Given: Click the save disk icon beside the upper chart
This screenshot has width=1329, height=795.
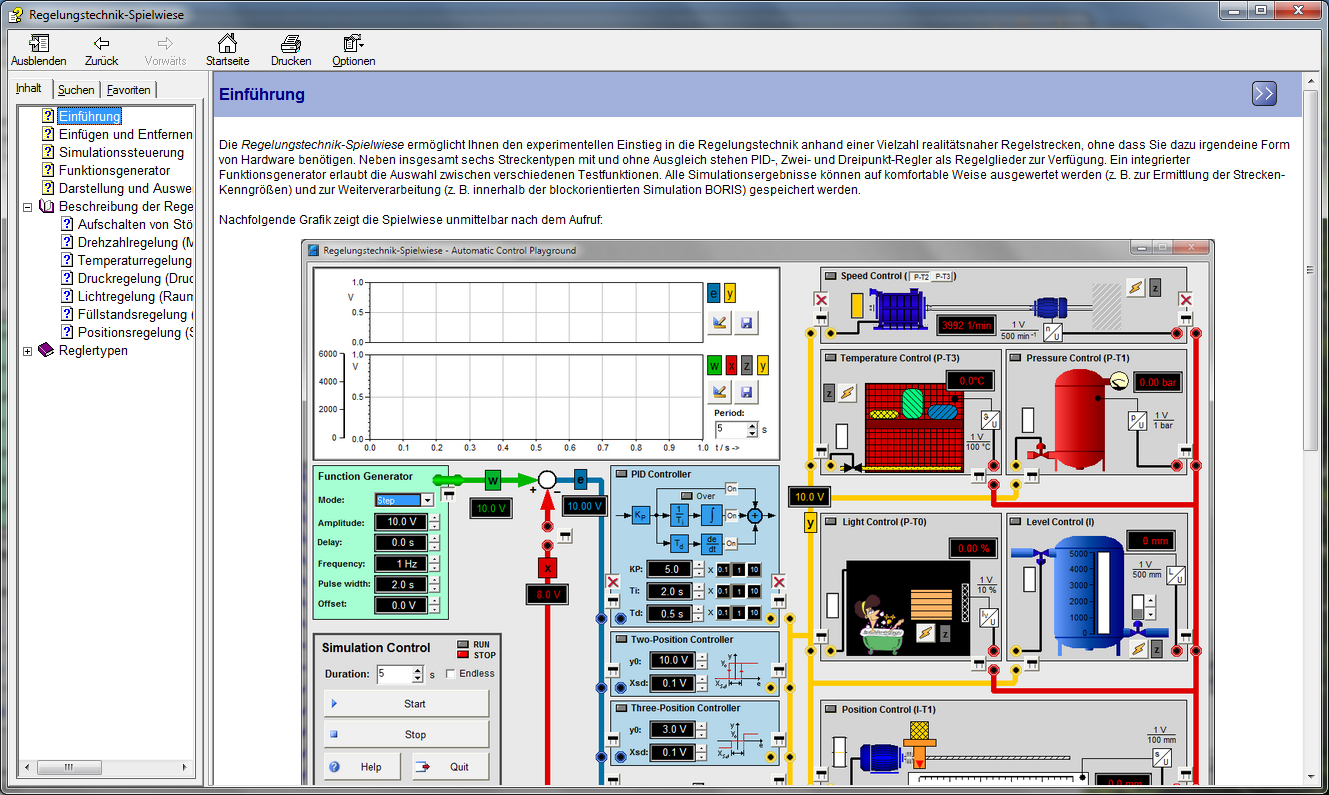Looking at the screenshot, I should point(746,322).
